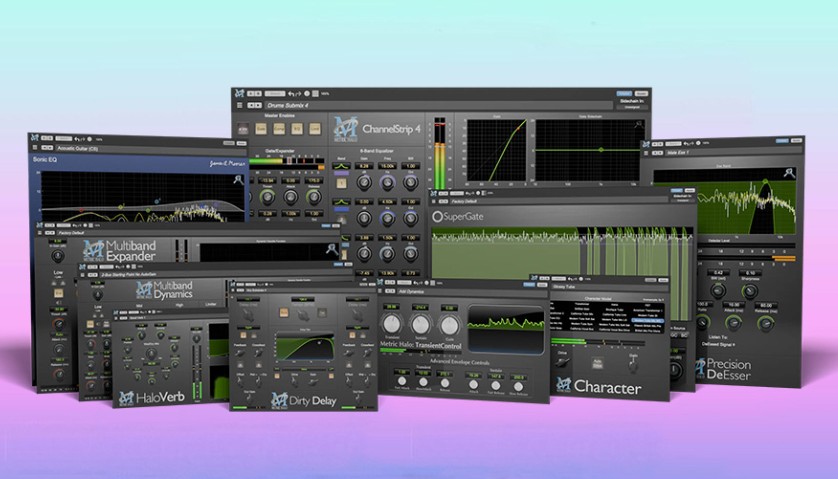Click In Gain knob in Multiband Expander
The width and height of the screenshot is (838, 479).
pos(57,256)
